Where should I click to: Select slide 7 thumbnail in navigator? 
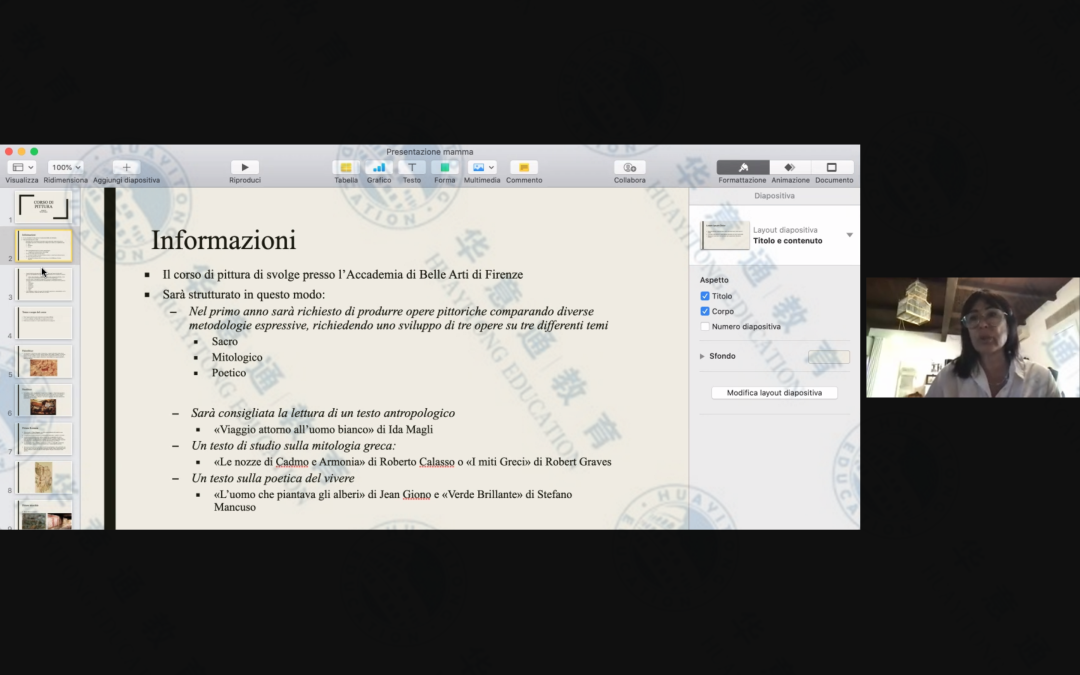[44, 438]
